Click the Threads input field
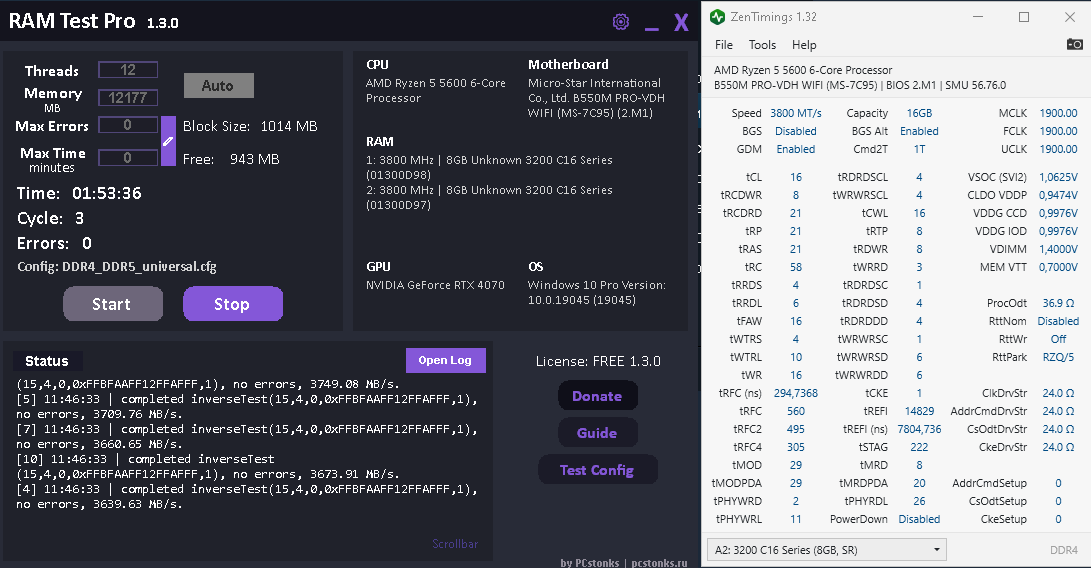 pyautogui.click(x=128, y=70)
